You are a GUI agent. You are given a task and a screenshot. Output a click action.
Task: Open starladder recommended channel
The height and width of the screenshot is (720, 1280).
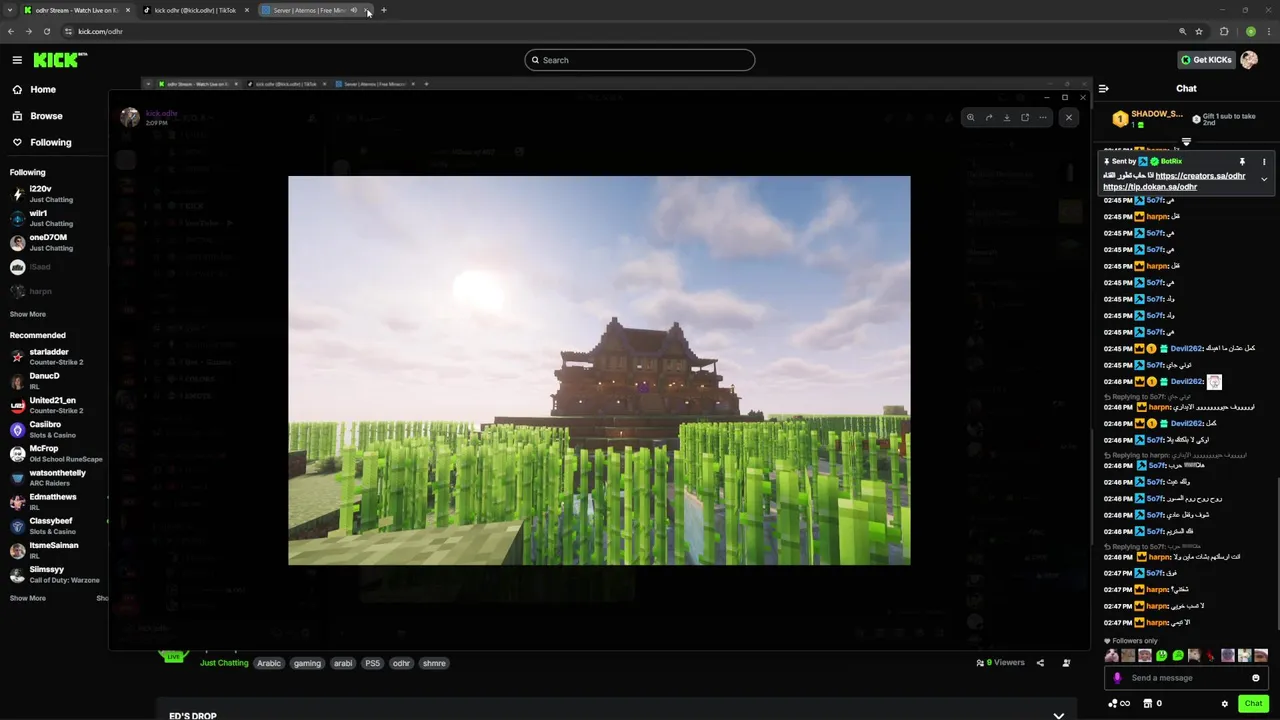pyautogui.click(x=54, y=357)
